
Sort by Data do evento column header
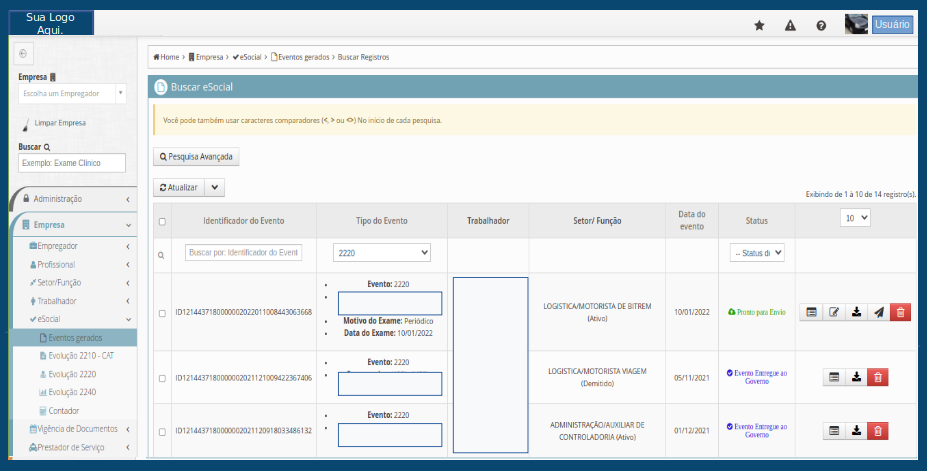692,220
